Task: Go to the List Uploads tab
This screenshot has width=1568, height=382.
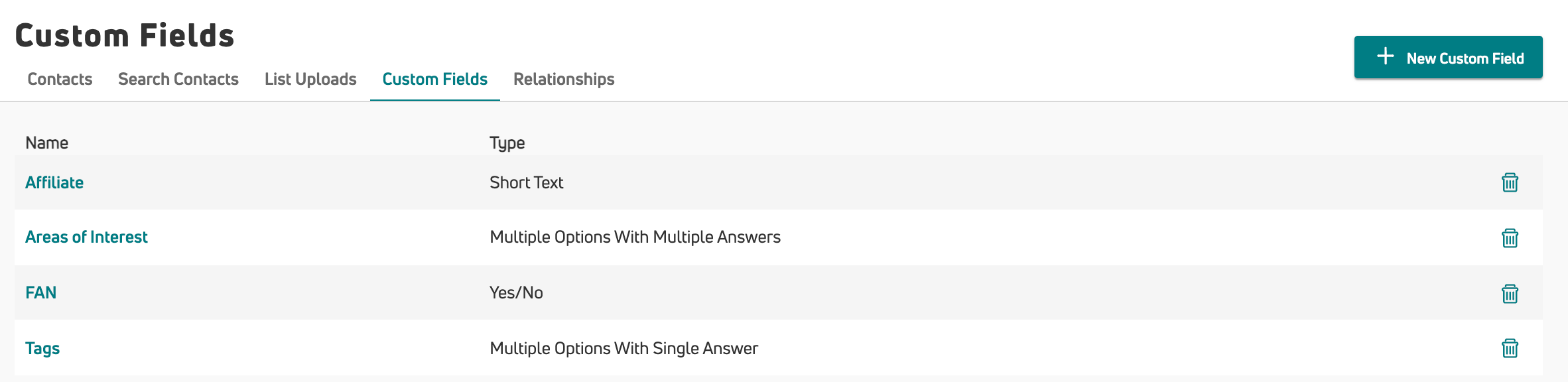Action: 310,79
